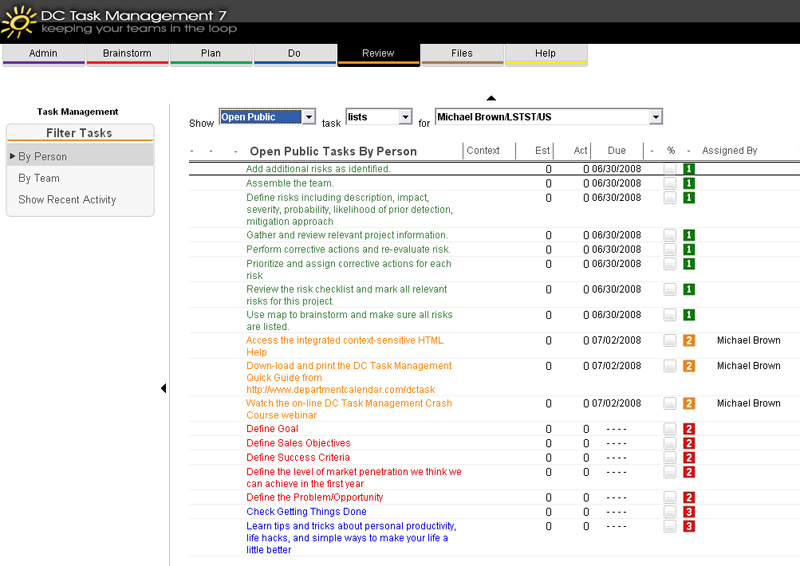Switch to the Brainstorm tab

(127, 54)
